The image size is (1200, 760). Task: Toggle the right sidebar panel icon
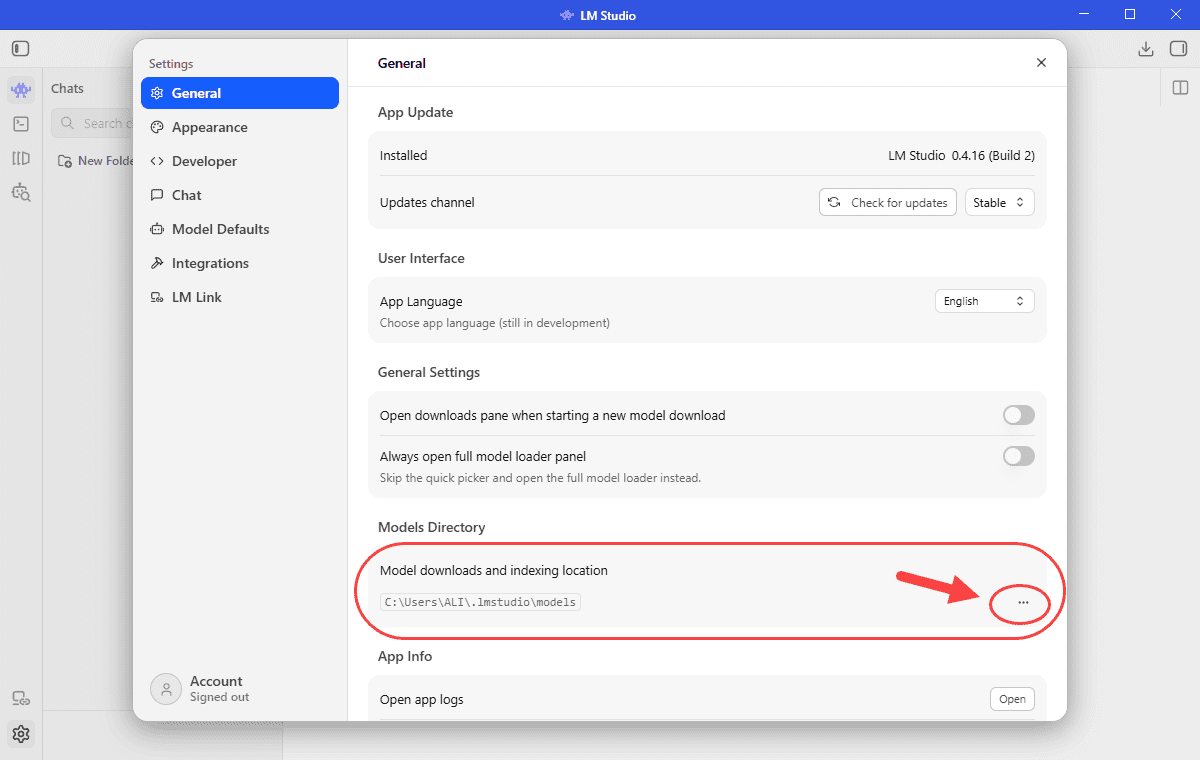1178,49
